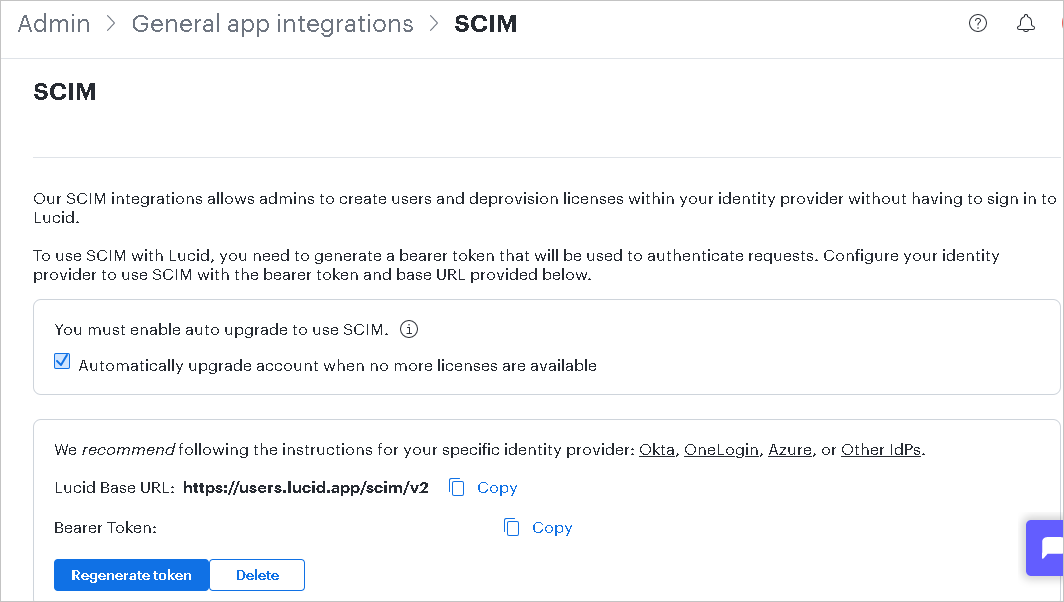Open the help question mark icon

click(978, 24)
